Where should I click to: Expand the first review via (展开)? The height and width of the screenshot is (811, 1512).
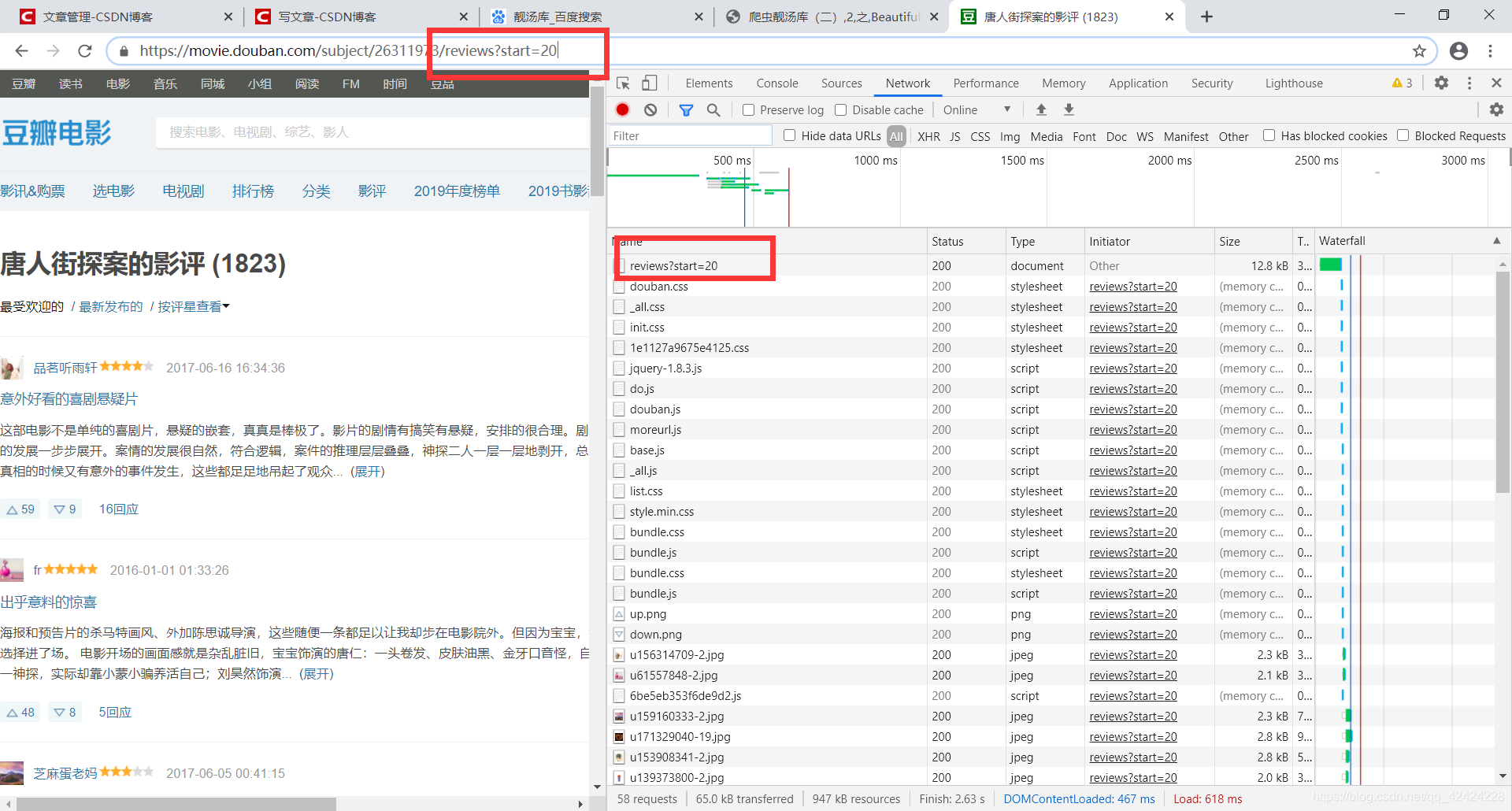pyautogui.click(x=367, y=472)
